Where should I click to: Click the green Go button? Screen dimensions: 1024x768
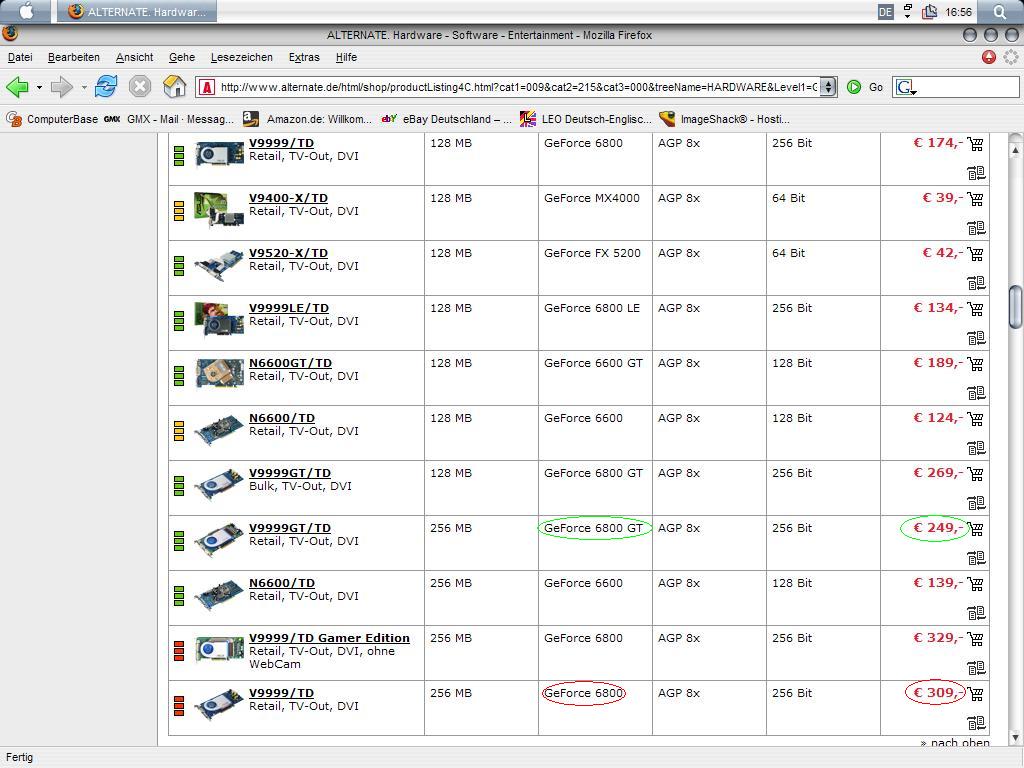(865, 87)
